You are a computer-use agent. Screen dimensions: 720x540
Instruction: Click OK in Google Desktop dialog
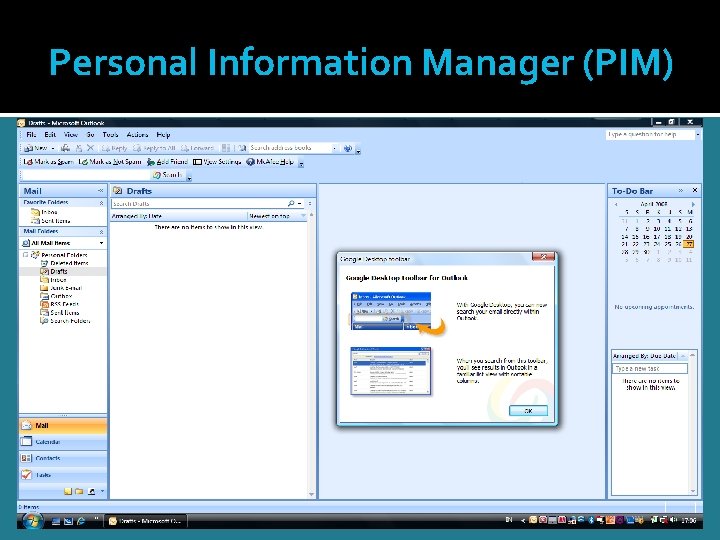pos(528,411)
